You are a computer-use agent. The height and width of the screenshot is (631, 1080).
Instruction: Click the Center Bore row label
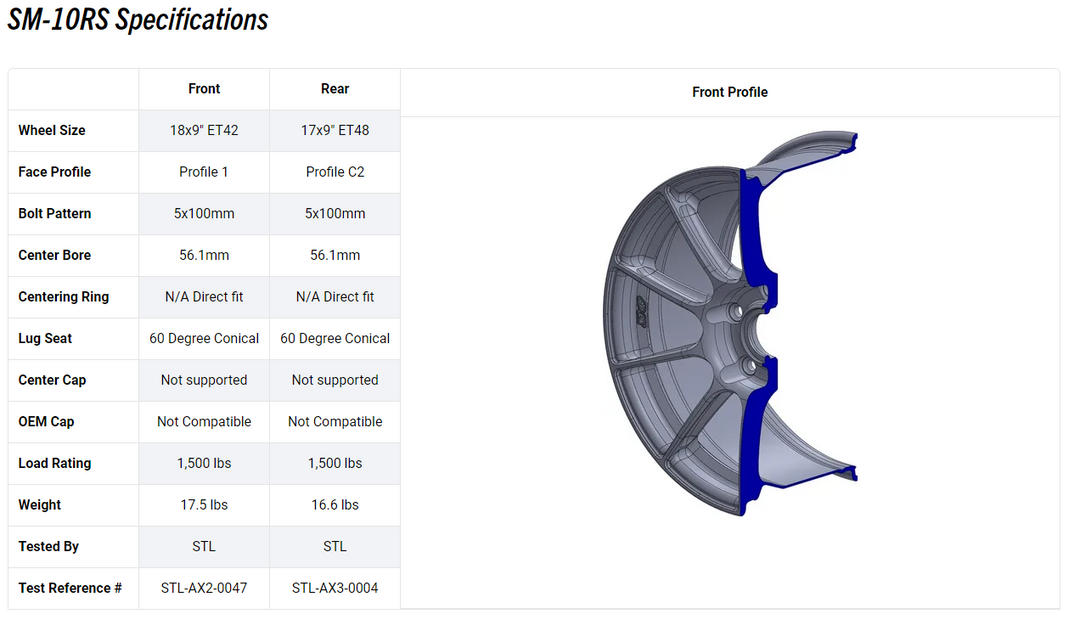click(54, 255)
